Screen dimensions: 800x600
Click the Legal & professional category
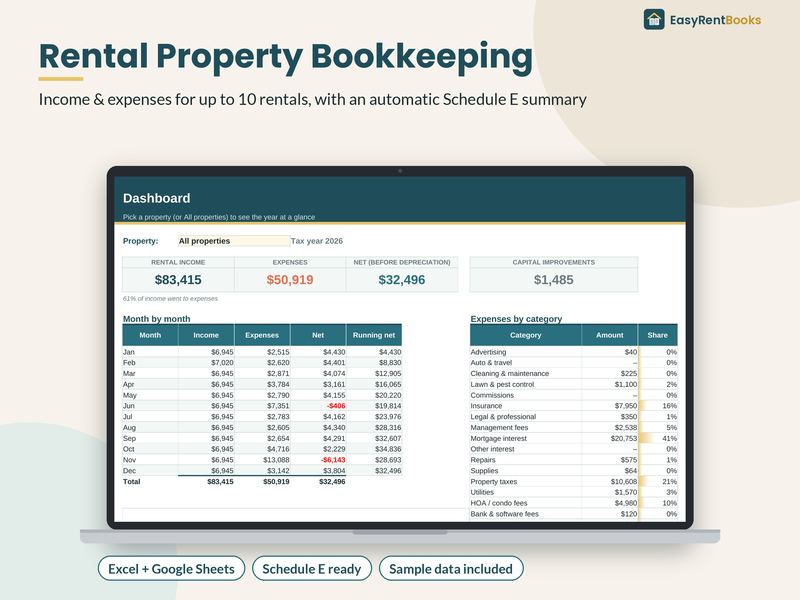503,417
